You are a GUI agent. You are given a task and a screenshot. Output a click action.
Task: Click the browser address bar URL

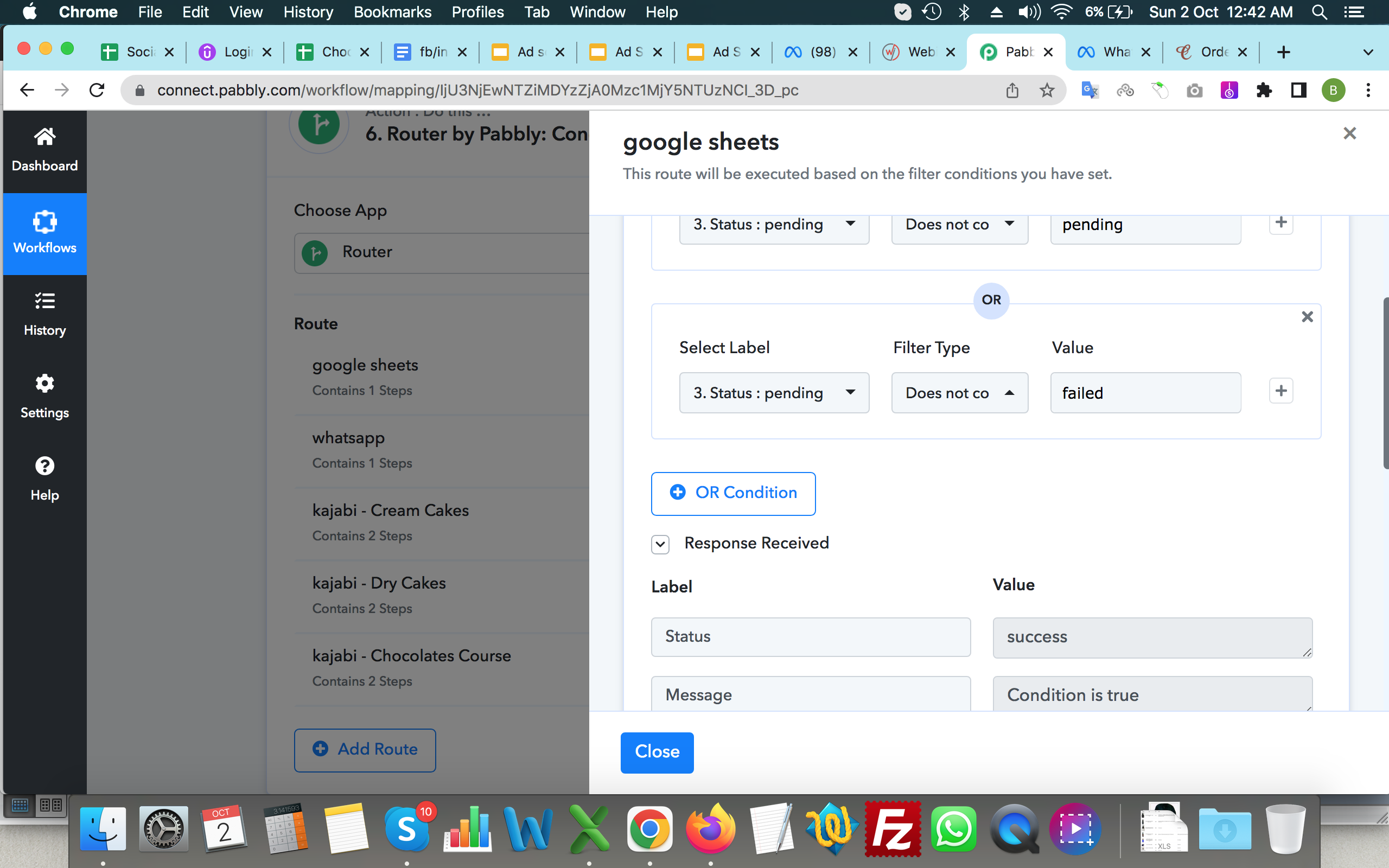click(x=477, y=90)
